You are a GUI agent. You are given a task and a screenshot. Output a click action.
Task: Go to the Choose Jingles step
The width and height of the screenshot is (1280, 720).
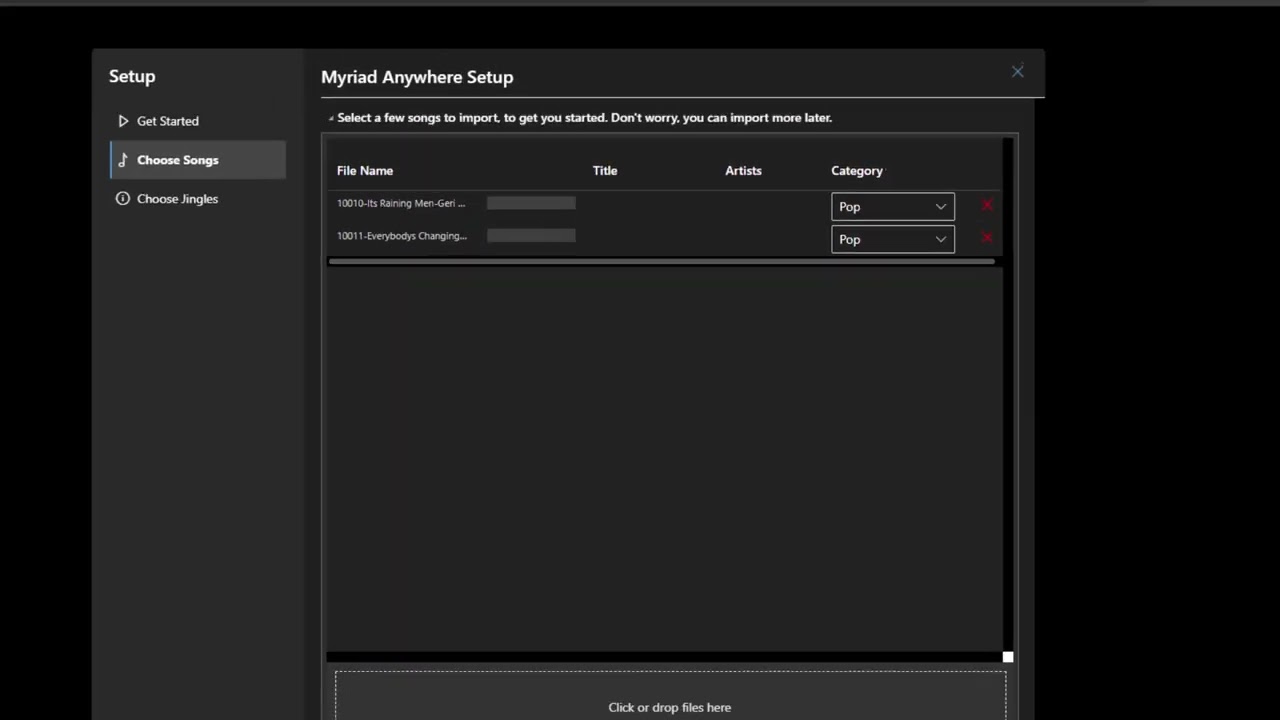point(198,199)
